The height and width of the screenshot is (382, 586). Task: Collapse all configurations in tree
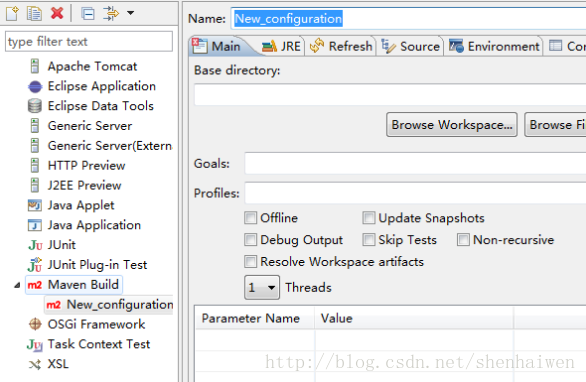coord(88,14)
